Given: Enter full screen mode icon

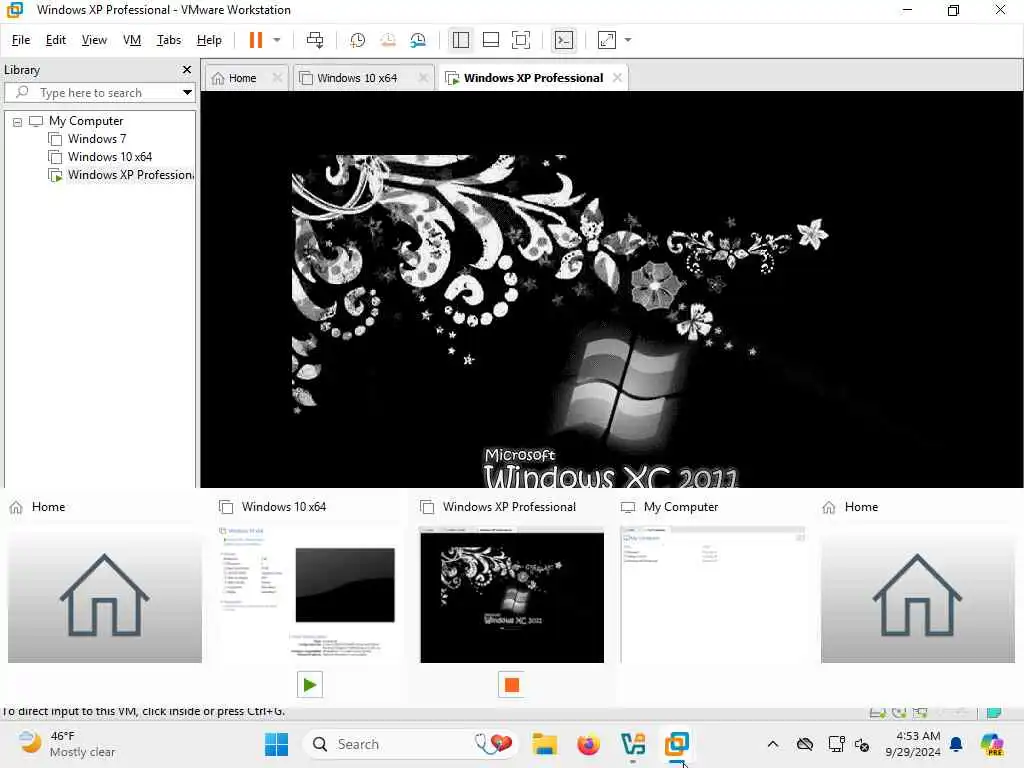Looking at the screenshot, I should point(520,40).
